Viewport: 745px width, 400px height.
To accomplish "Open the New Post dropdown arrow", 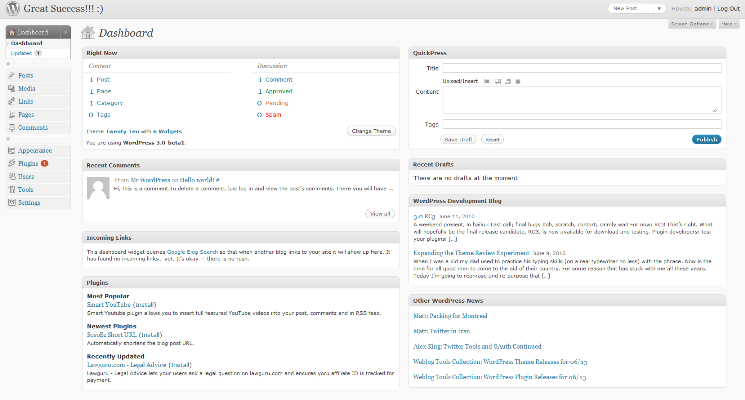I will (659, 9).
